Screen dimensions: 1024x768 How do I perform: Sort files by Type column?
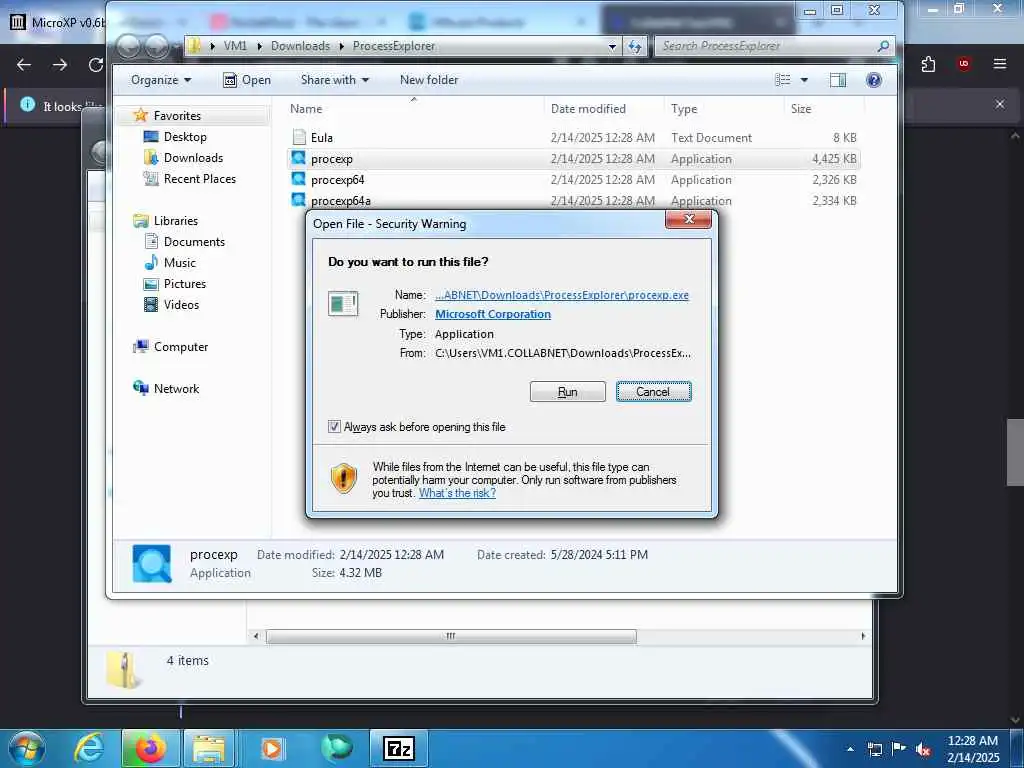tap(684, 109)
